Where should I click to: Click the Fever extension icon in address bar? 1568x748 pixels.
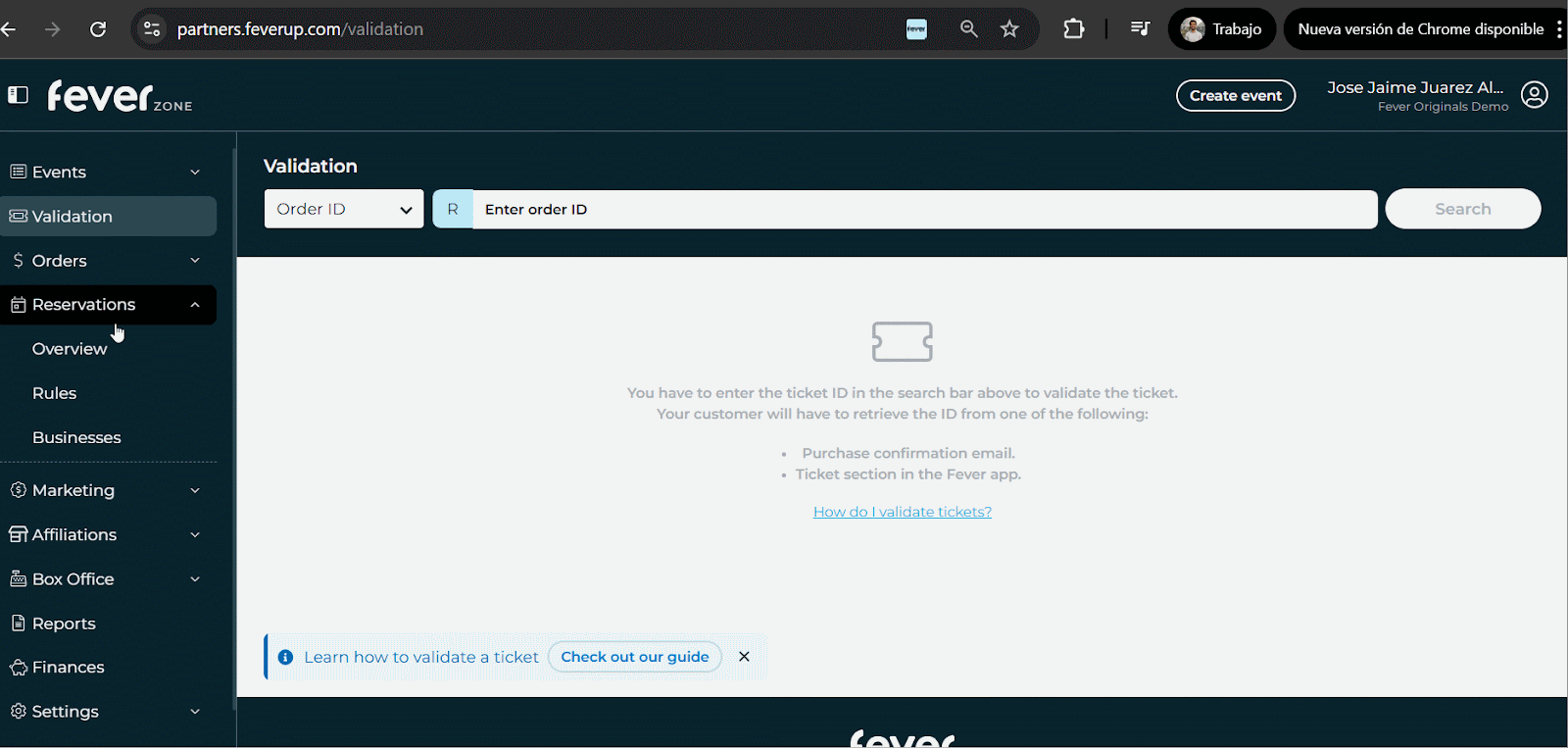pyautogui.click(x=916, y=29)
